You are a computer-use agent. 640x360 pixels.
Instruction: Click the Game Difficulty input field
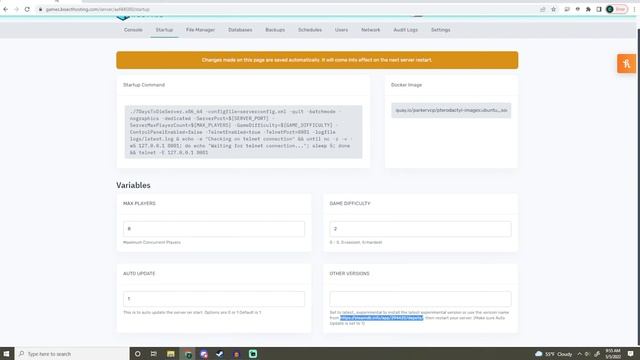pyautogui.click(x=420, y=229)
